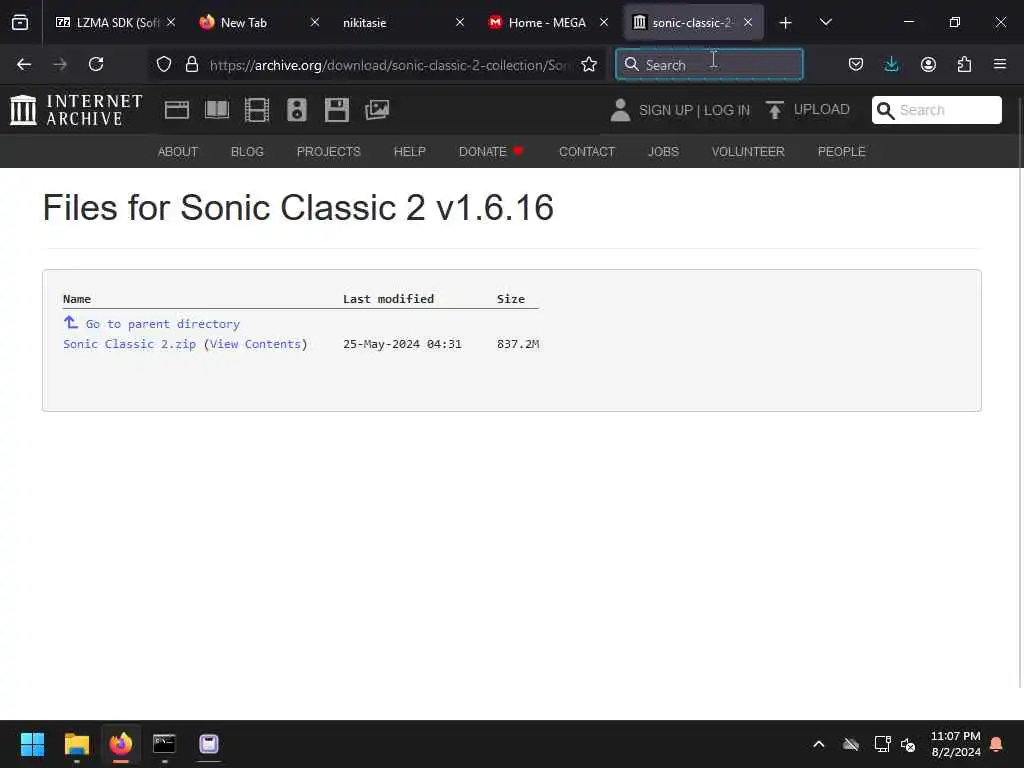Open the taskbar volume muted icon

click(x=908, y=744)
